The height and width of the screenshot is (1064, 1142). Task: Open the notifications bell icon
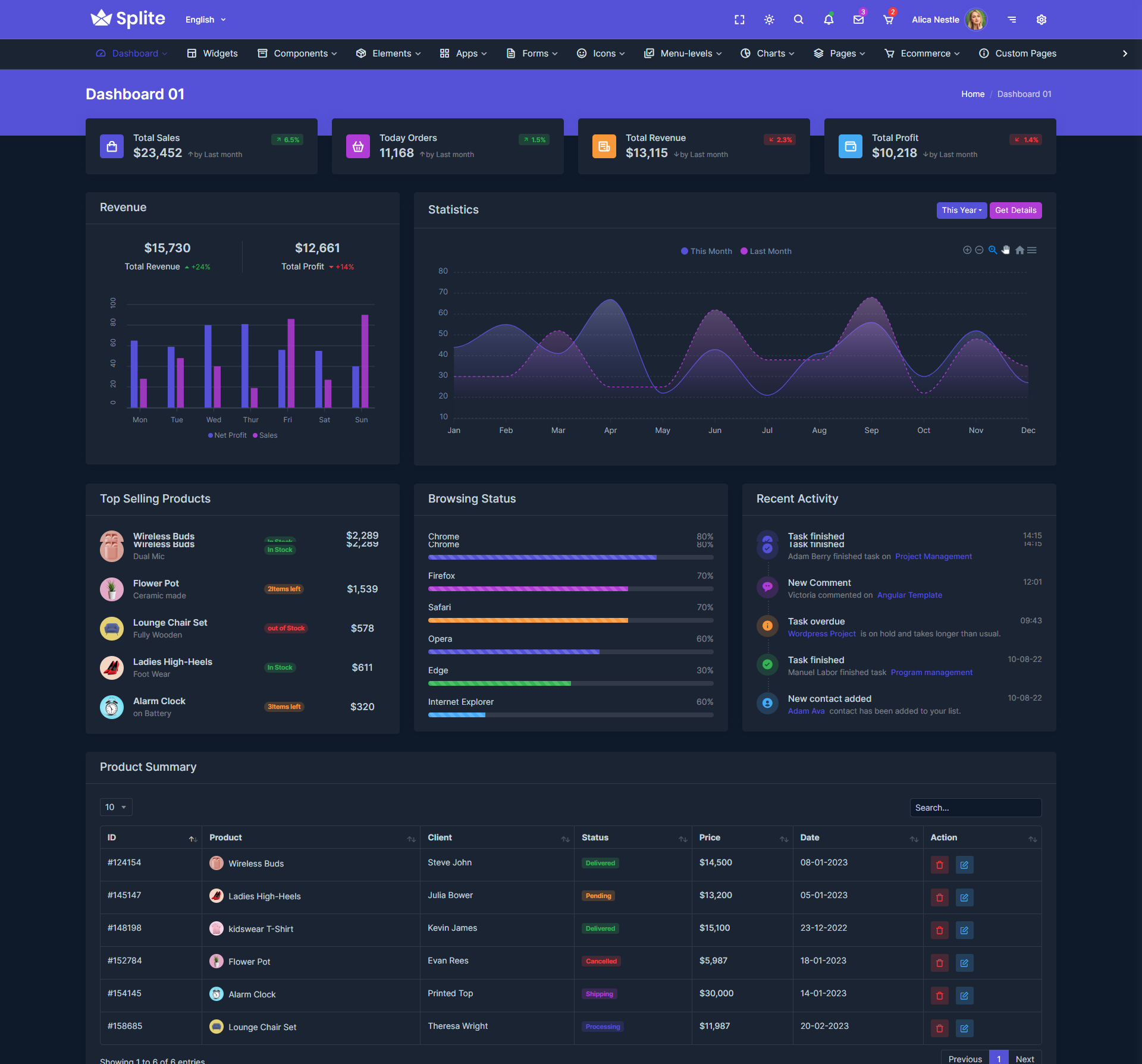829,20
